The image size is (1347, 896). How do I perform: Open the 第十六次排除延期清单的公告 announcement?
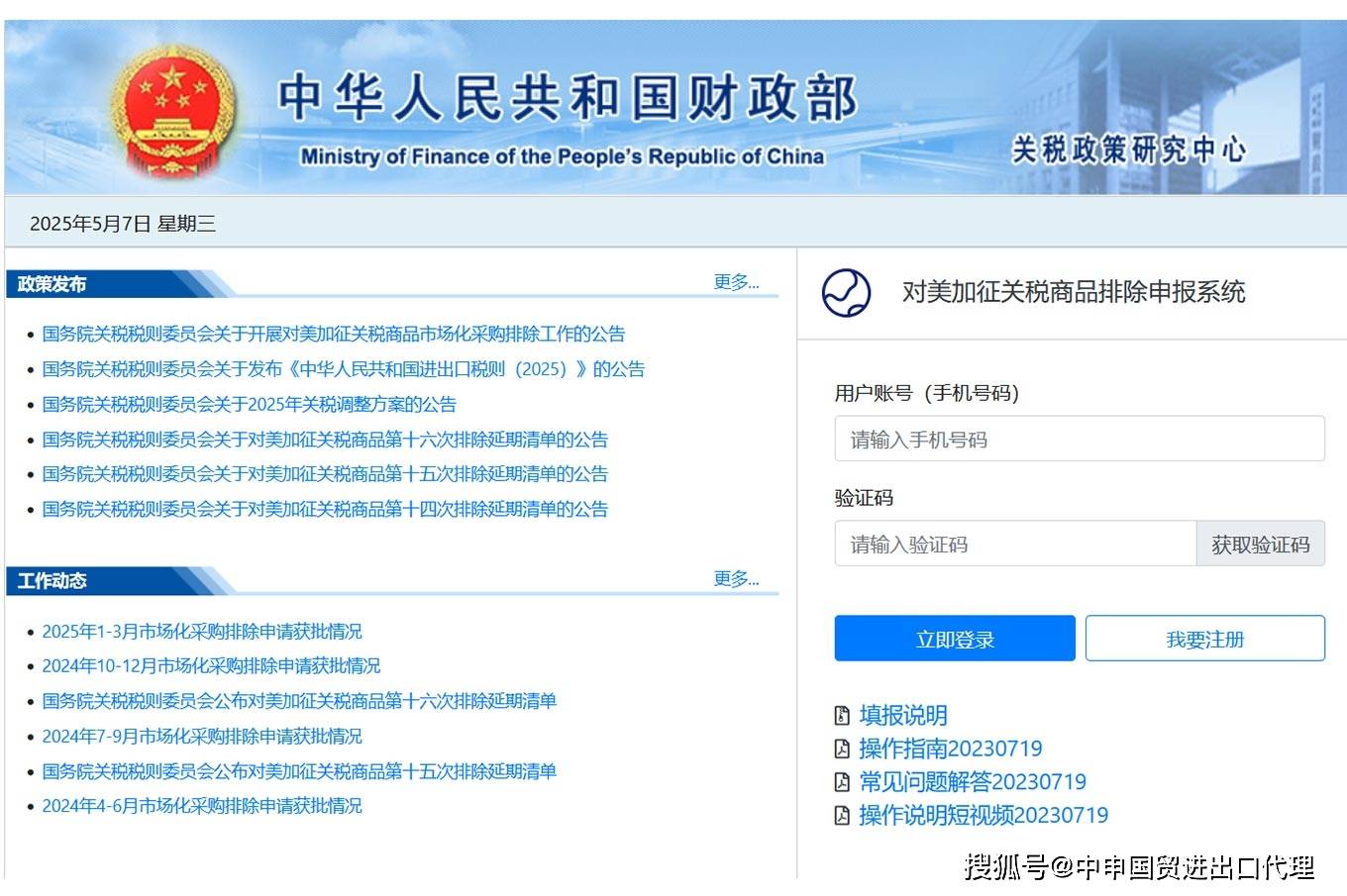(324, 440)
